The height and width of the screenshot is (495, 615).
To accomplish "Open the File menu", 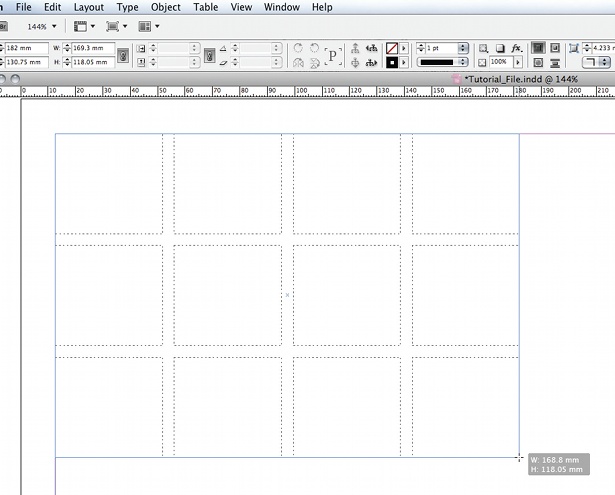I will pyautogui.click(x=24, y=7).
